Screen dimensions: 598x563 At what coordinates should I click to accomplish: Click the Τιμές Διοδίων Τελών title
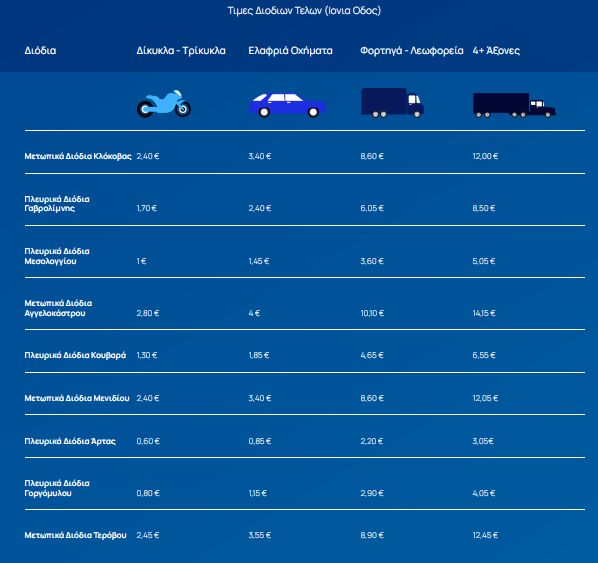pos(304,10)
